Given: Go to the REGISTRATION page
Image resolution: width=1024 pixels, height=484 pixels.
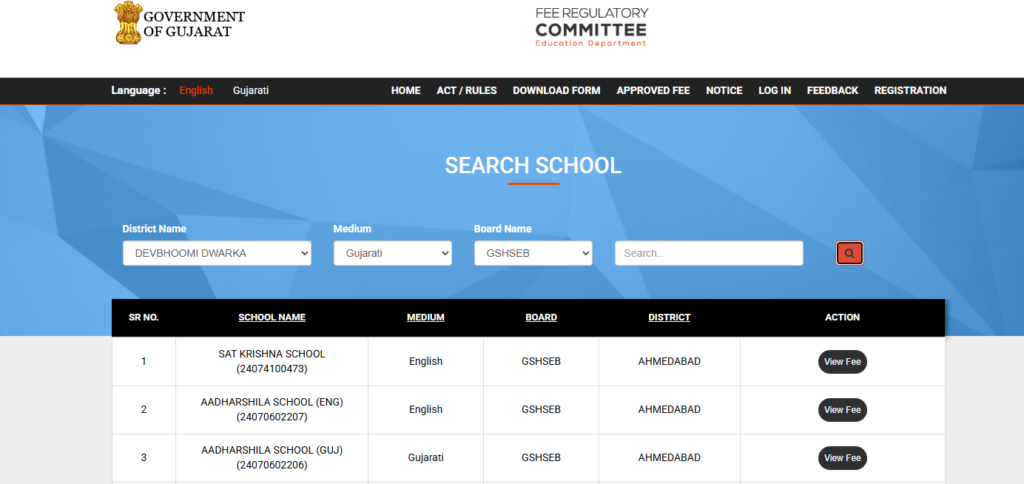Looking at the screenshot, I should pyautogui.click(x=910, y=91).
